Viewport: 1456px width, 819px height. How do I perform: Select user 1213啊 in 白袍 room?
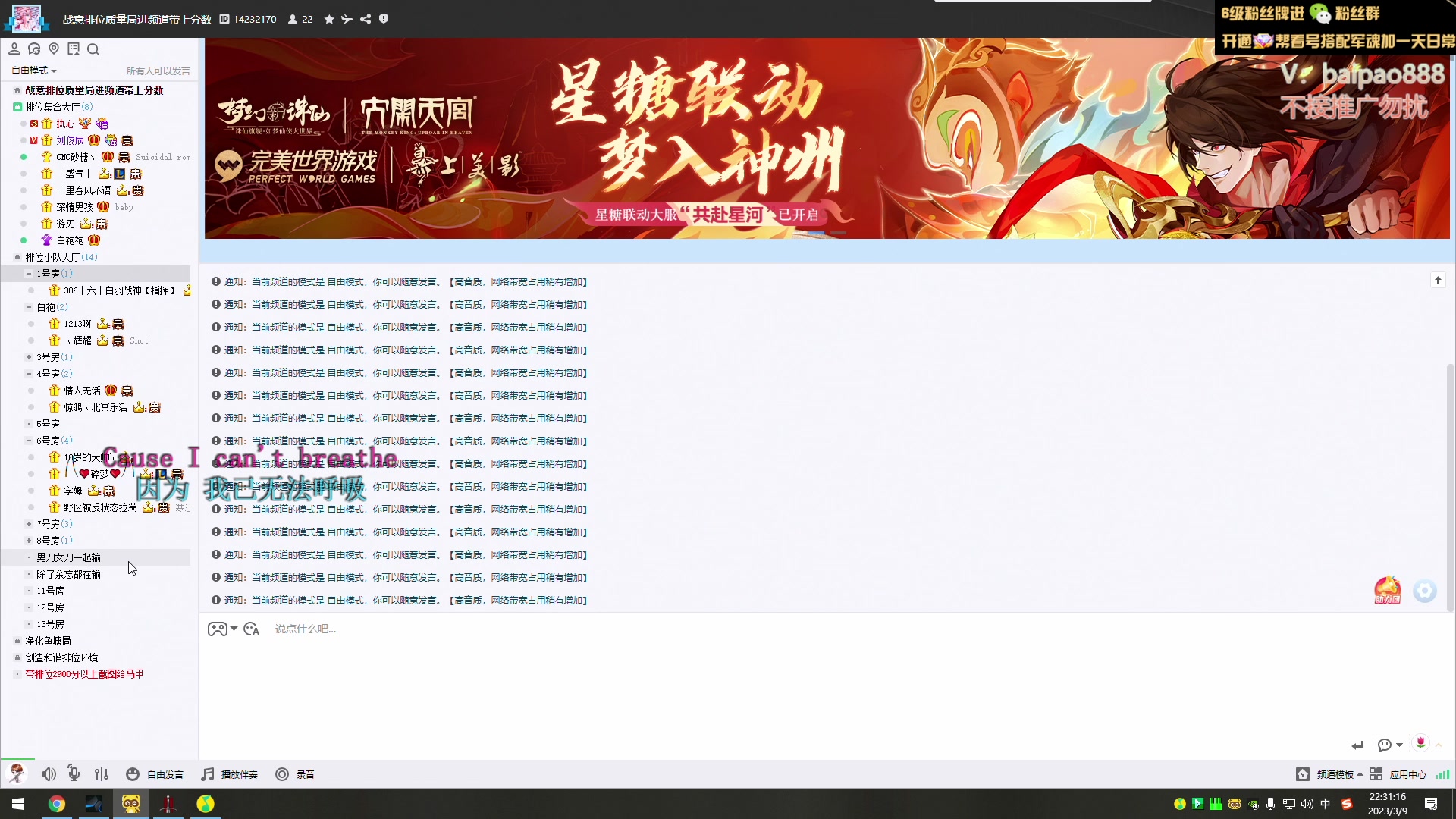[77, 324]
